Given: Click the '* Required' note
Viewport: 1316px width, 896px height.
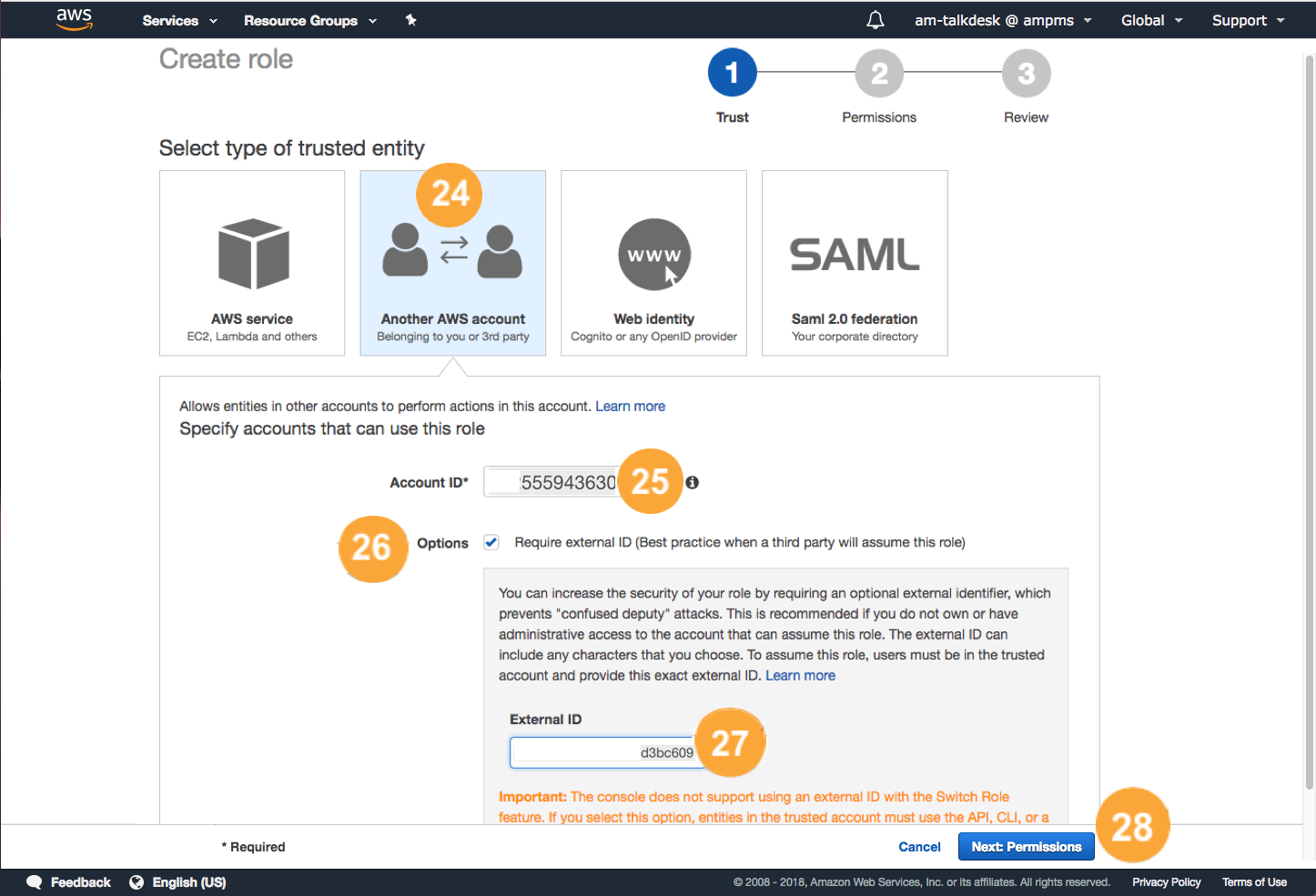Looking at the screenshot, I should tap(253, 847).
